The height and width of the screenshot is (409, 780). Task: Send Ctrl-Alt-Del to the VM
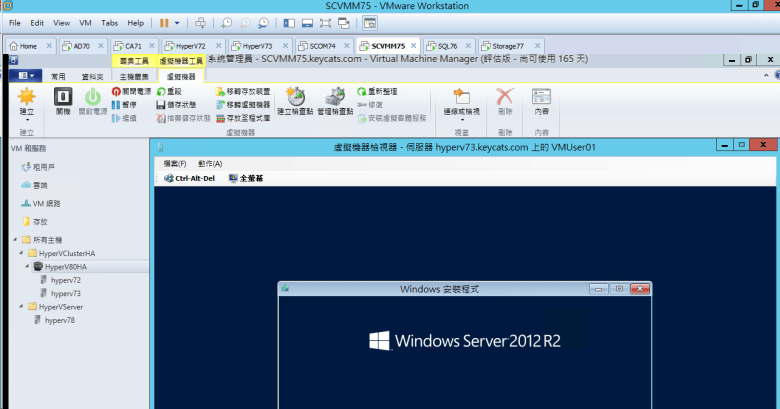[188, 177]
